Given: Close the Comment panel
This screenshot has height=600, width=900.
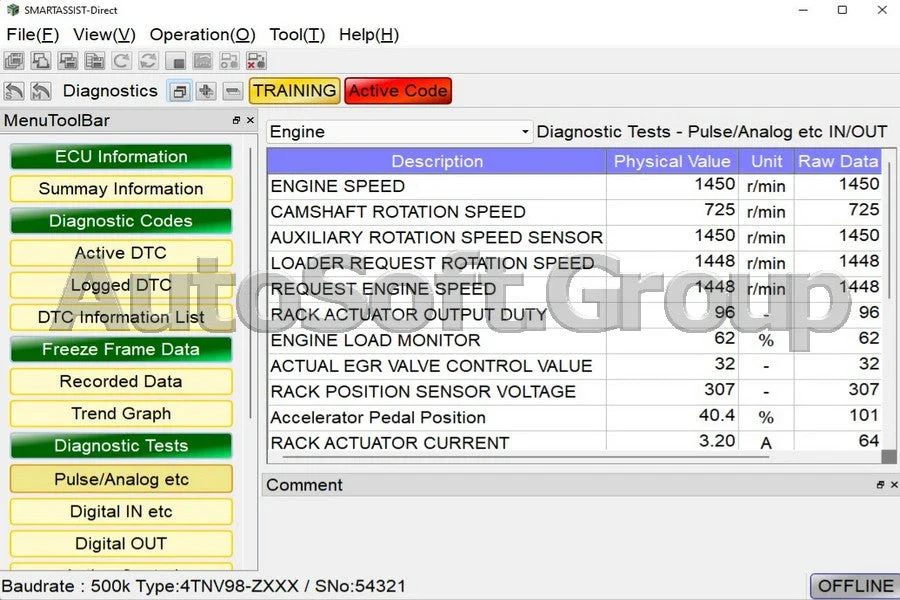Looking at the screenshot, I should [x=894, y=485].
